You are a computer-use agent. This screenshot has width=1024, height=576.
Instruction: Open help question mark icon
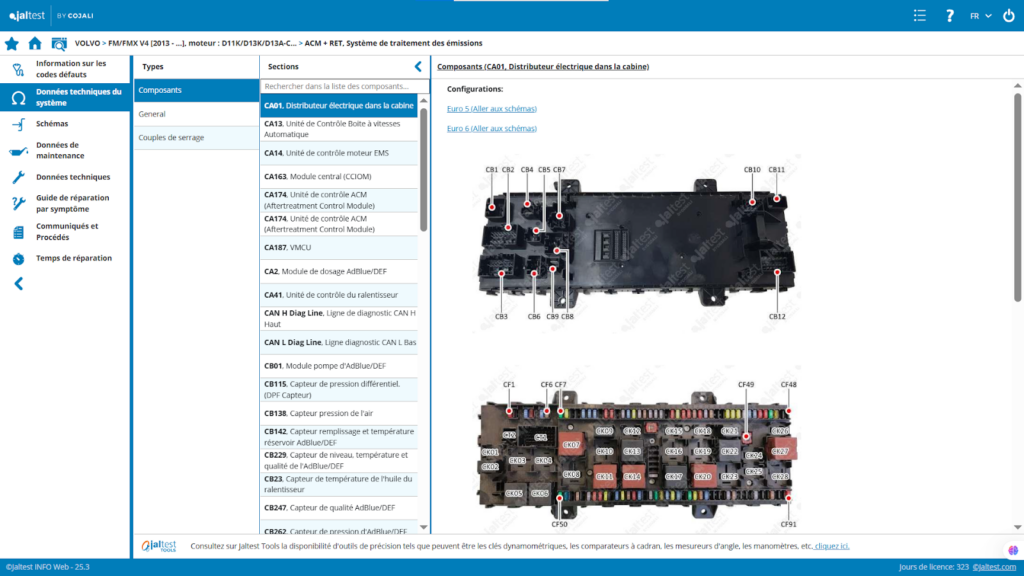point(950,15)
